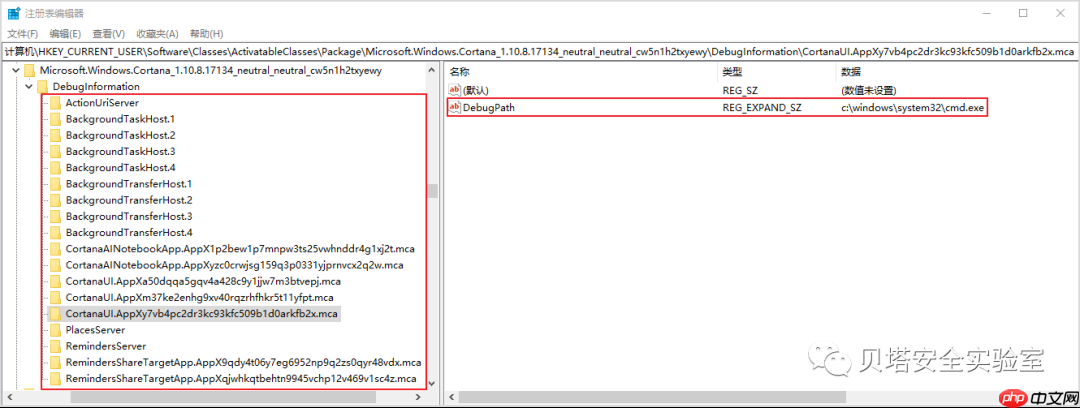Click the BackgroundTransferHost.4 folder icon
This screenshot has height=408, width=1080.
click(x=55, y=232)
